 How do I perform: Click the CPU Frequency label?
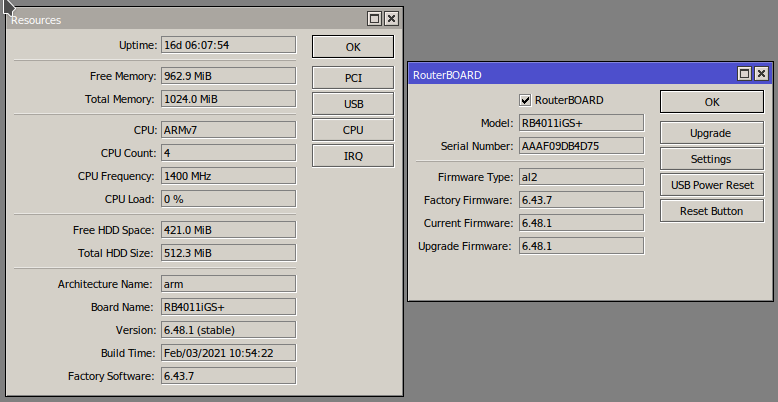tap(116, 176)
